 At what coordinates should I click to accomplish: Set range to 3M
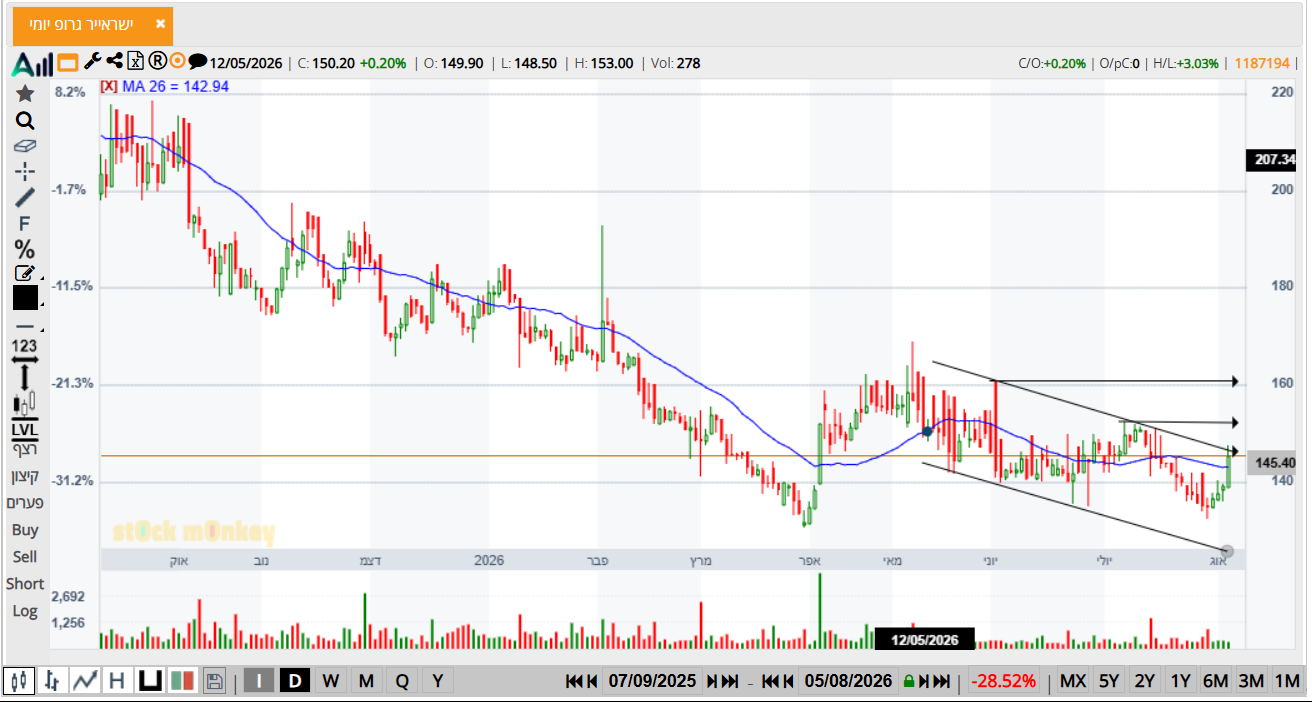(x=1251, y=681)
